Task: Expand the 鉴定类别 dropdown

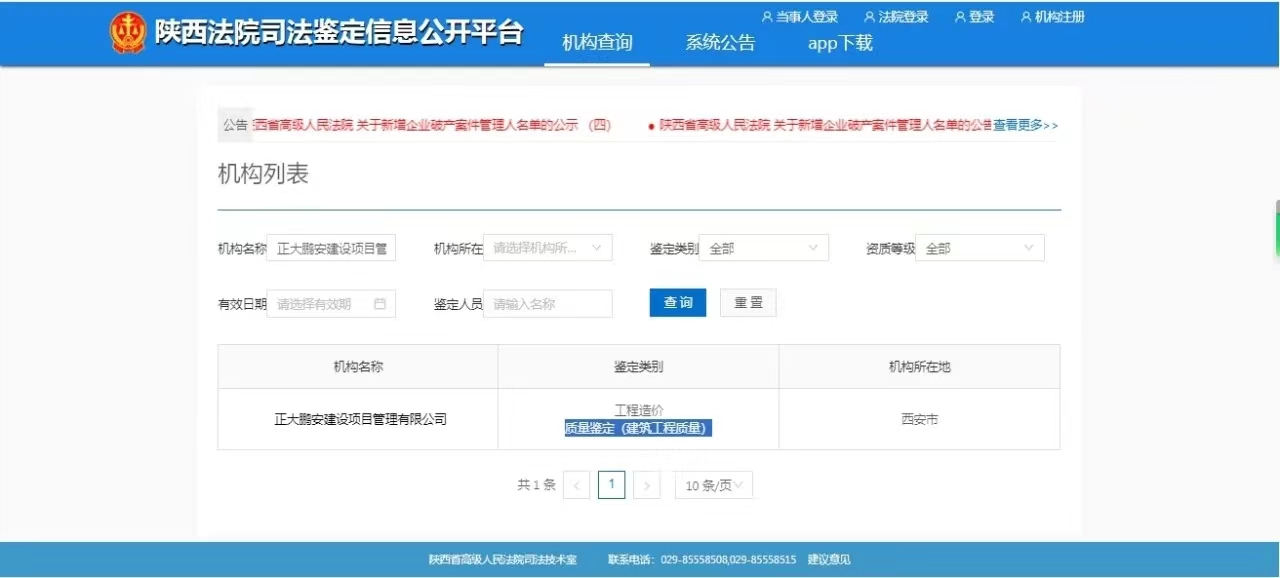Action: click(764, 248)
